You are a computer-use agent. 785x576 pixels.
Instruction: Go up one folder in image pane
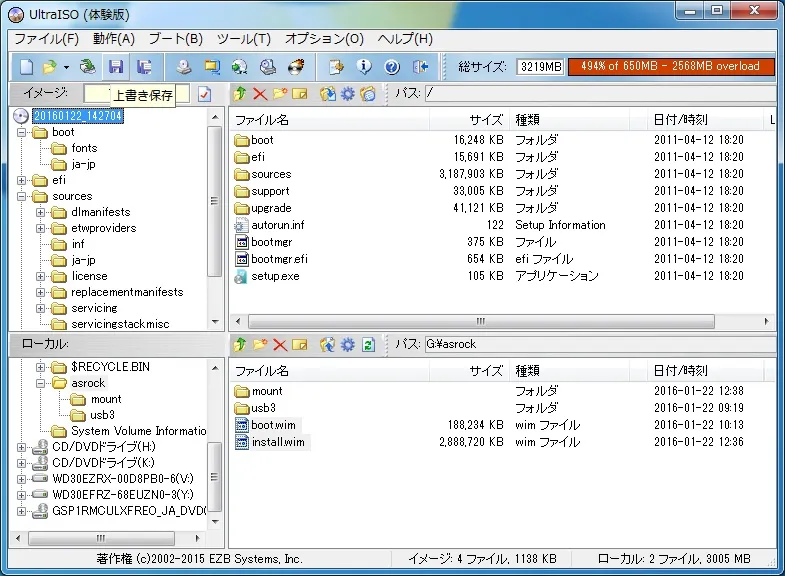pyautogui.click(x=240, y=94)
